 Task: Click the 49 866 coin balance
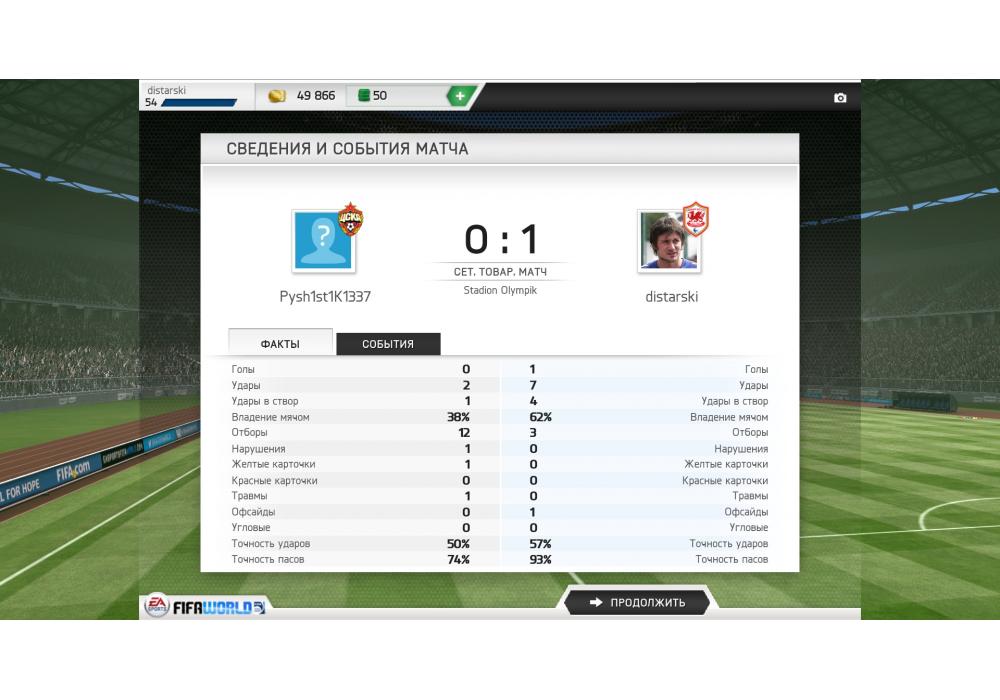coord(315,96)
